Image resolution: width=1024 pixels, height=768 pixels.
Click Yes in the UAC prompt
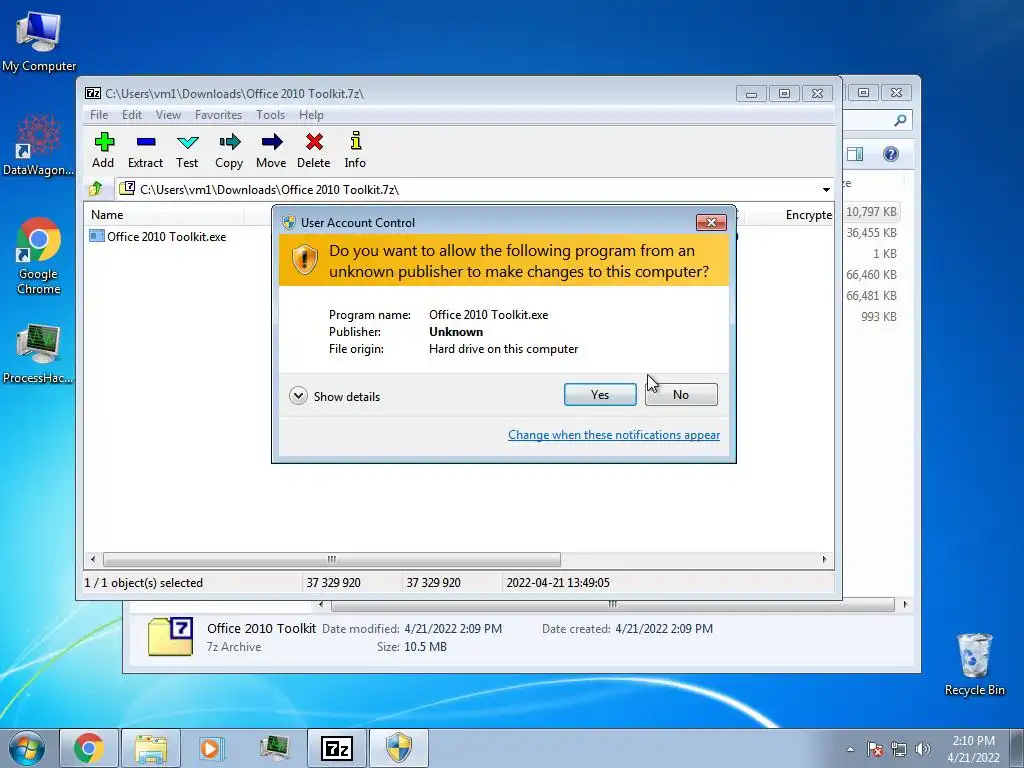click(x=600, y=394)
